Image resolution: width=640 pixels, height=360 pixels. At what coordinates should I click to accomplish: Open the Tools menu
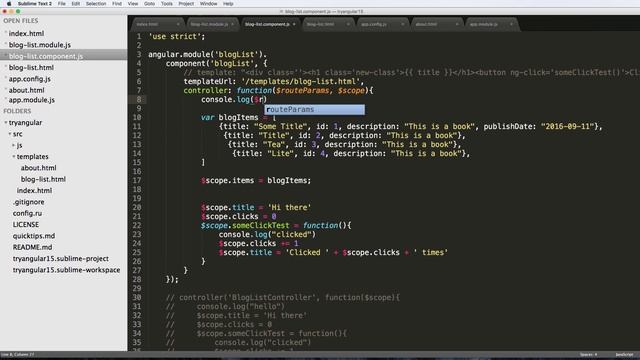[x=167, y=4]
